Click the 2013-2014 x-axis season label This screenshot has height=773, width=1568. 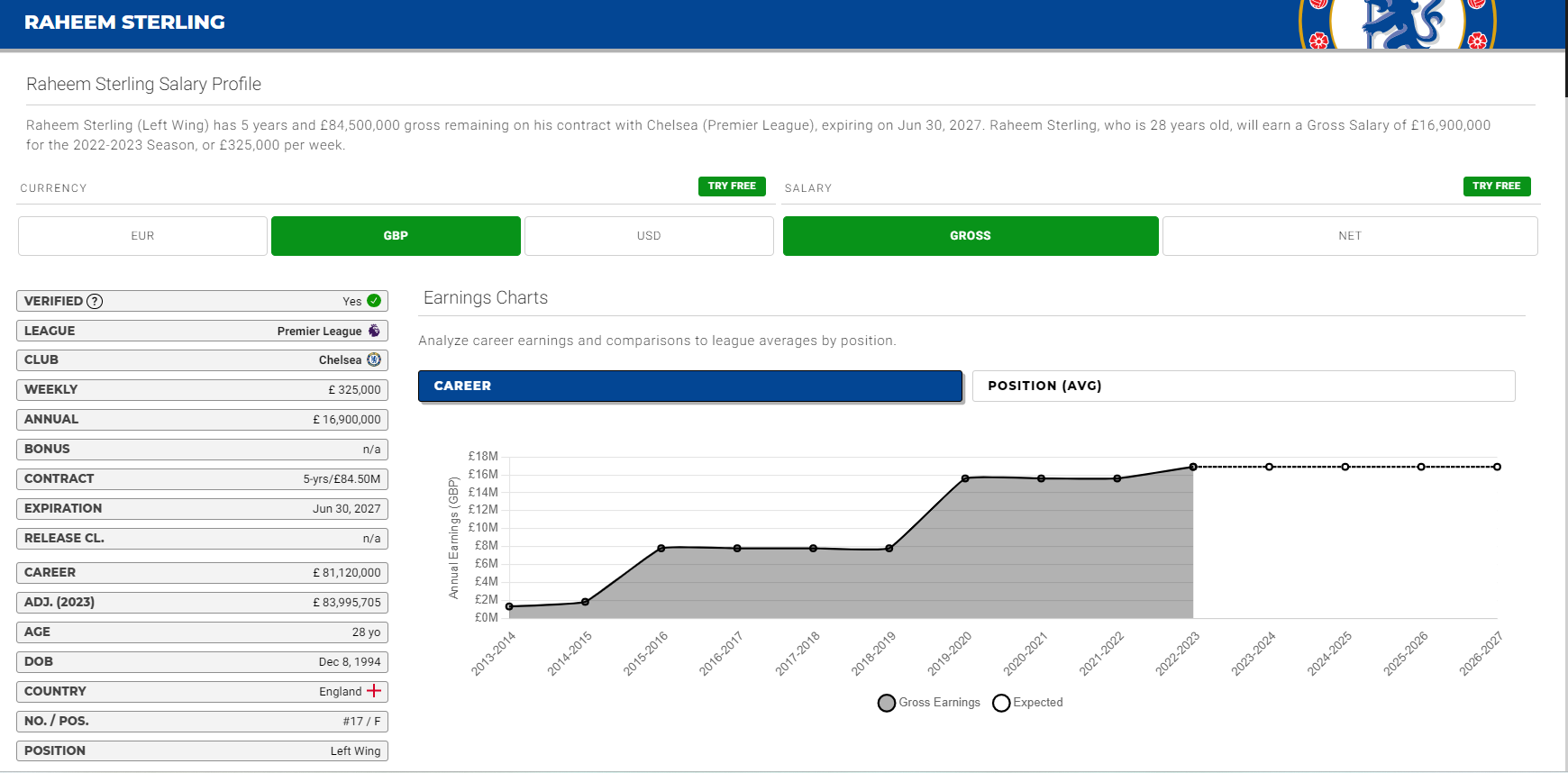[493, 654]
